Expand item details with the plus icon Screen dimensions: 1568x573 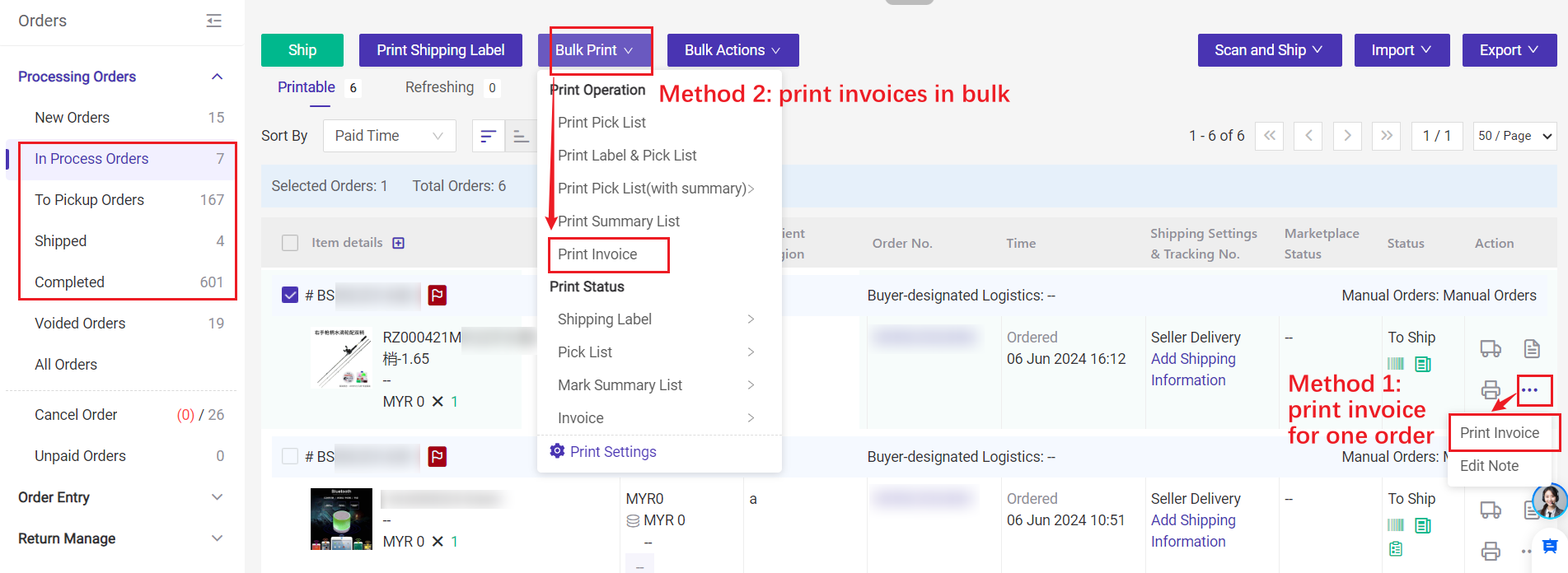(399, 243)
